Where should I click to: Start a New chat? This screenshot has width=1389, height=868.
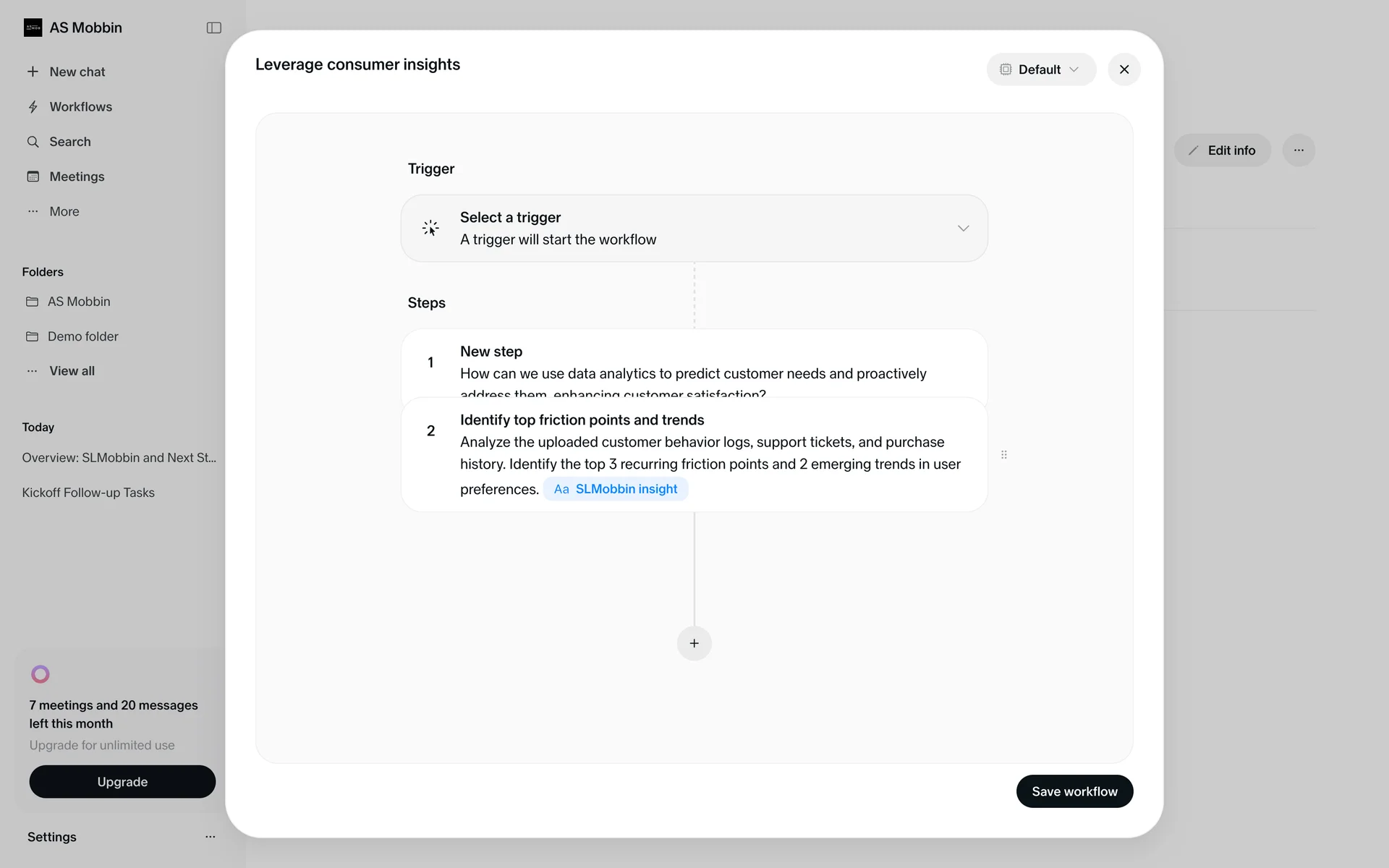(77, 72)
